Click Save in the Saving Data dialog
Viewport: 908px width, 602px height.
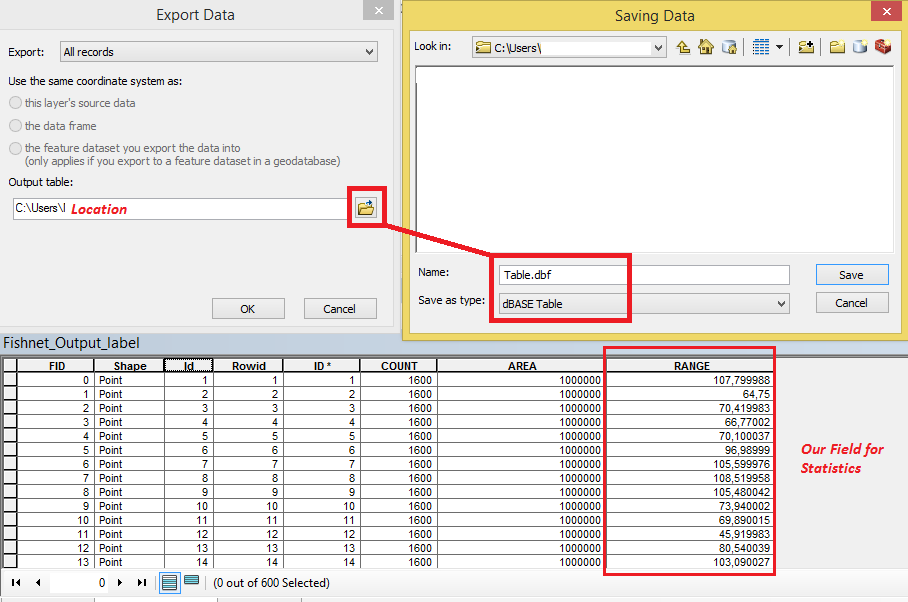pos(851,275)
